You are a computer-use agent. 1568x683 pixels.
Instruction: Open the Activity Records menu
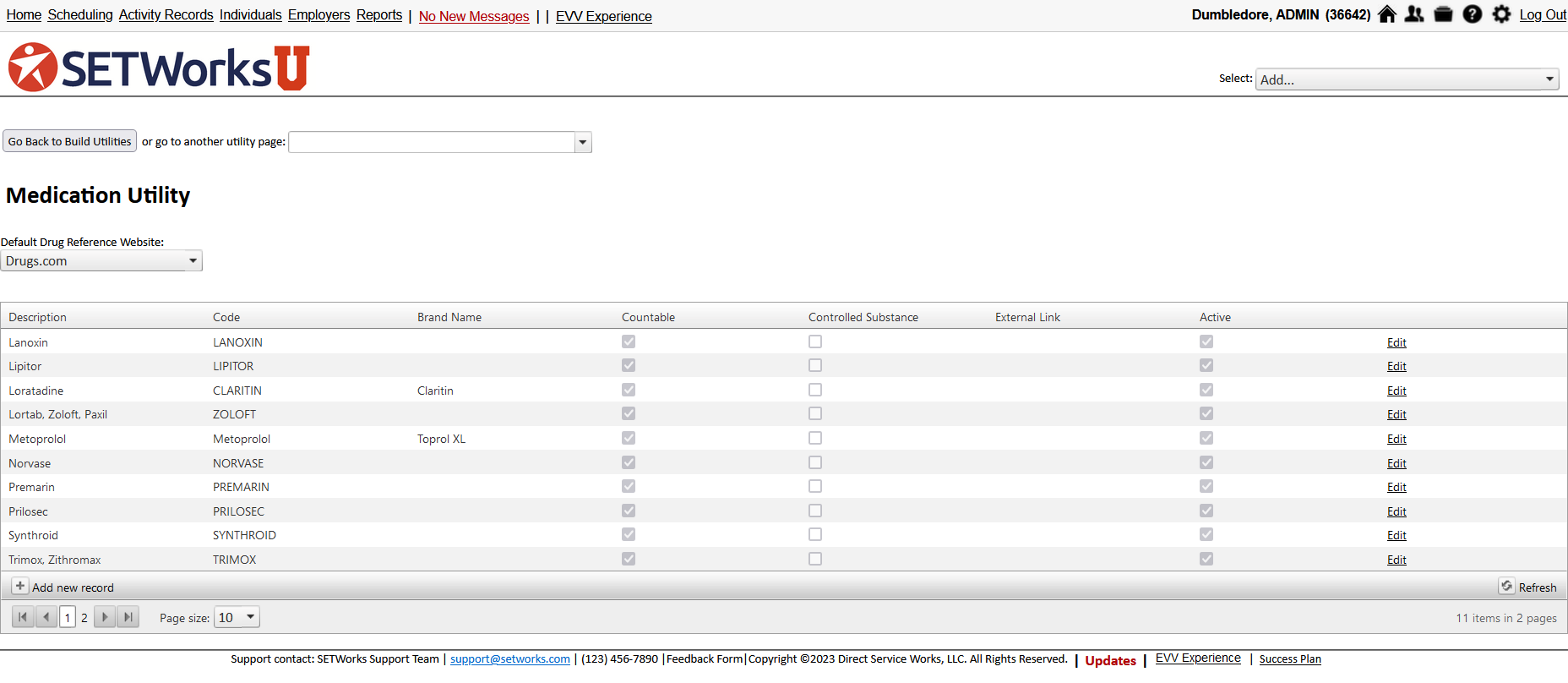click(166, 15)
